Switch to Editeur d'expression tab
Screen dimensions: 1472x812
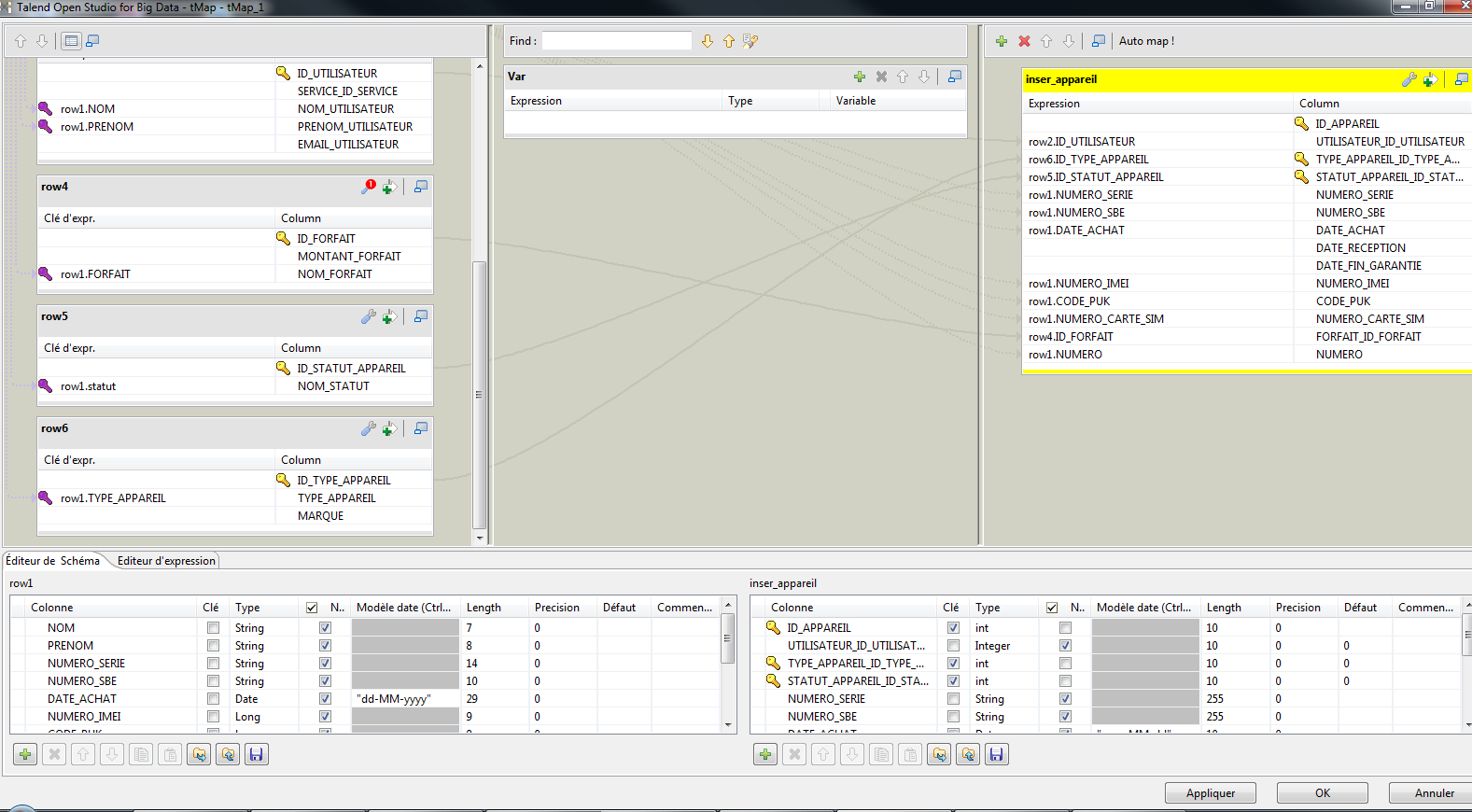click(166, 561)
